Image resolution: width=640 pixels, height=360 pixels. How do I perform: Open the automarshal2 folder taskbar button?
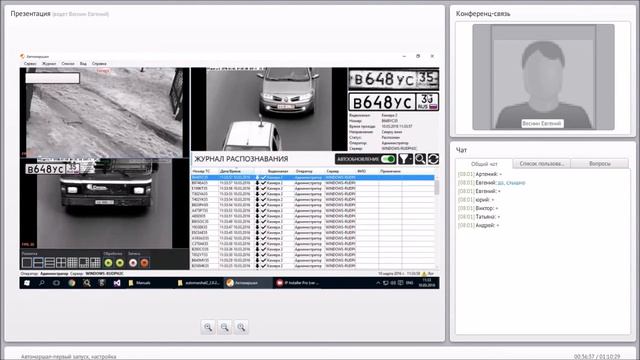199,283
